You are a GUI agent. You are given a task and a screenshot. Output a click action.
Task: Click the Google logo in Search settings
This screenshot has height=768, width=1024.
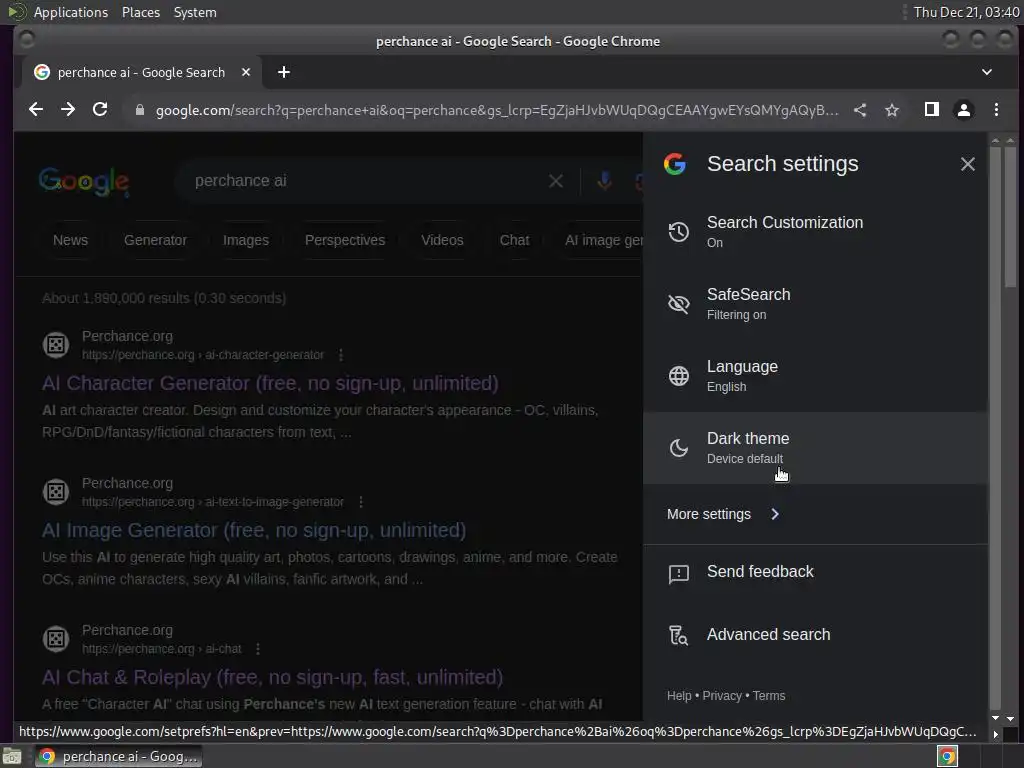click(675, 164)
